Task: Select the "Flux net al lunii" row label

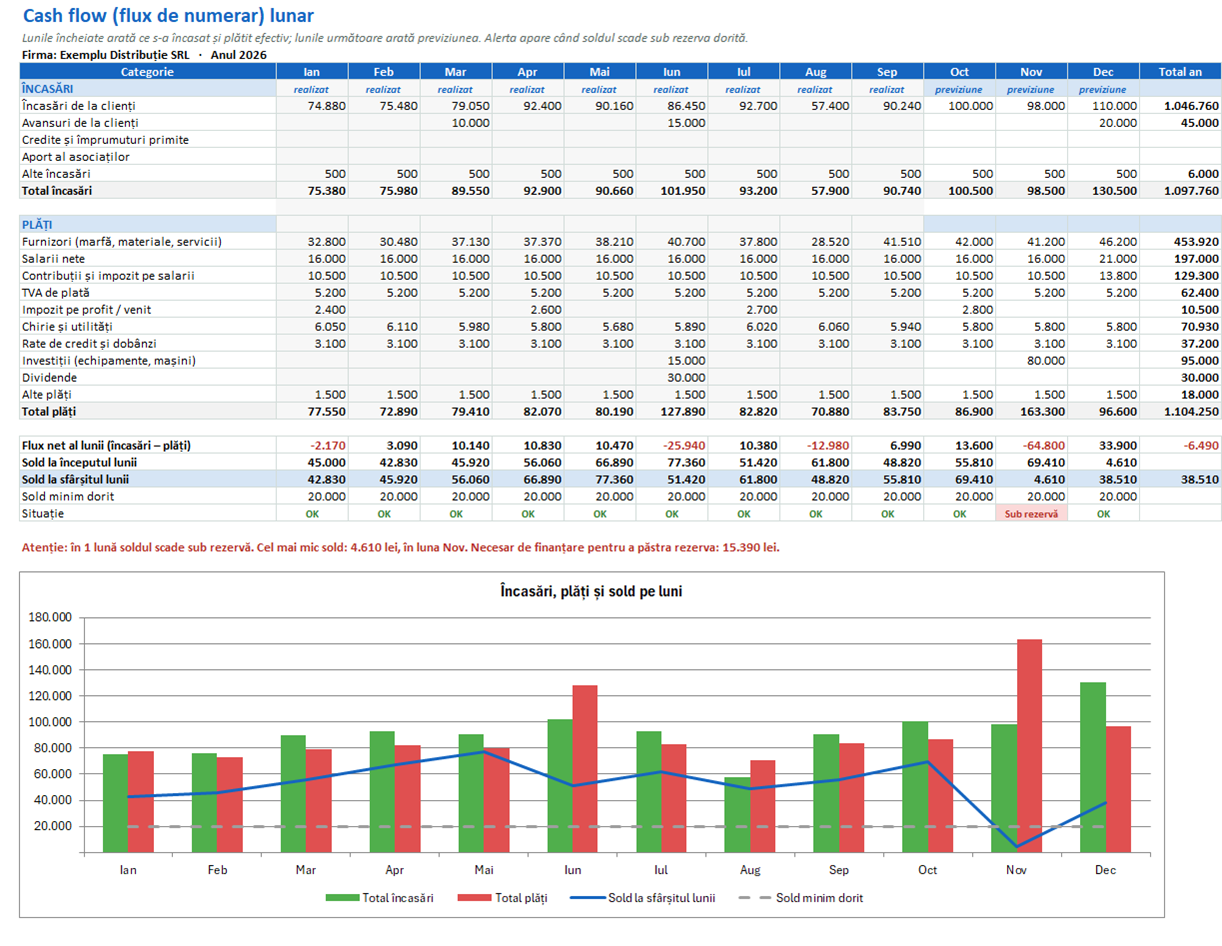Action: [x=106, y=445]
